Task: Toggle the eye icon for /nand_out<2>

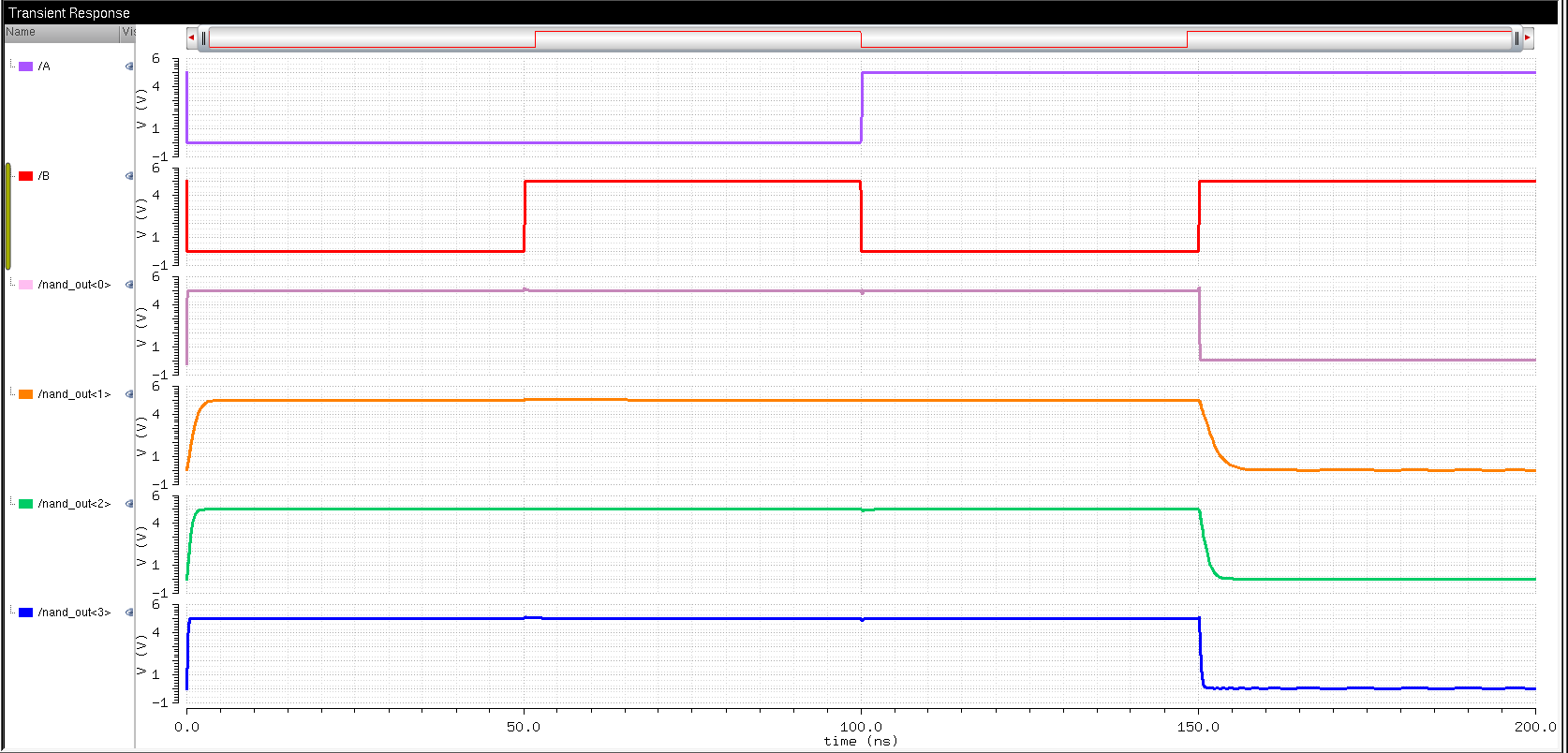Action: click(x=129, y=504)
